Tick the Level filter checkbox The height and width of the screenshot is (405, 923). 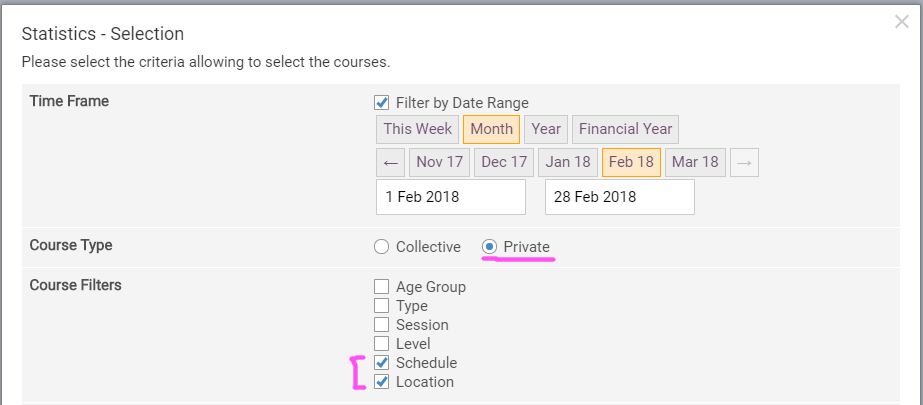tap(381, 344)
